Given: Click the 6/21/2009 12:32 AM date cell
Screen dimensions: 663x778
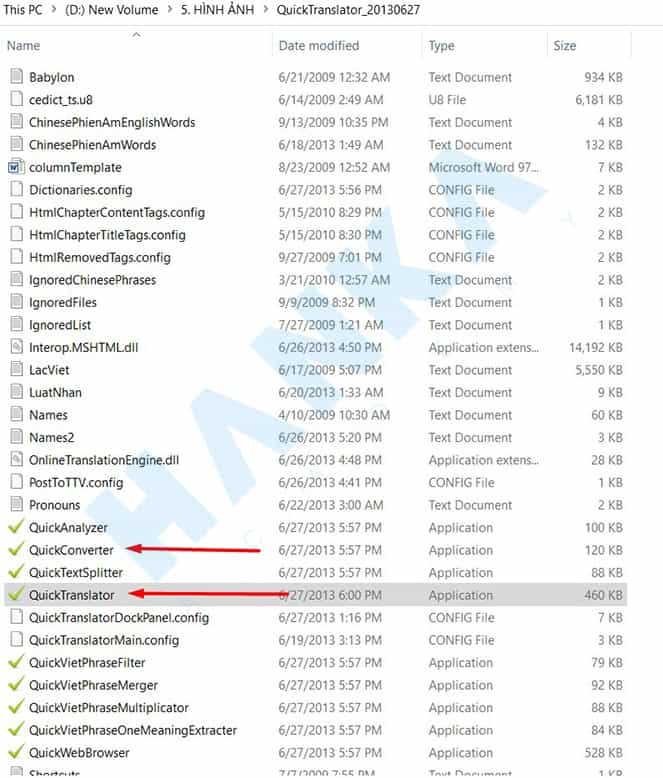Looking at the screenshot, I should pyautogui.click(x=334, y=77).
